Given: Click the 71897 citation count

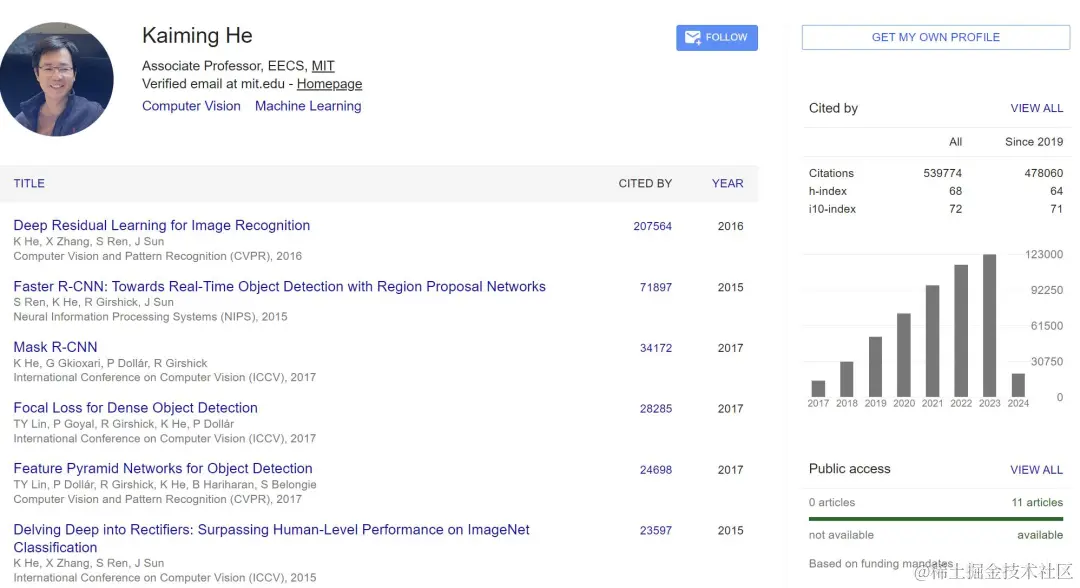Looking at the screenshot, I should 656,287.
